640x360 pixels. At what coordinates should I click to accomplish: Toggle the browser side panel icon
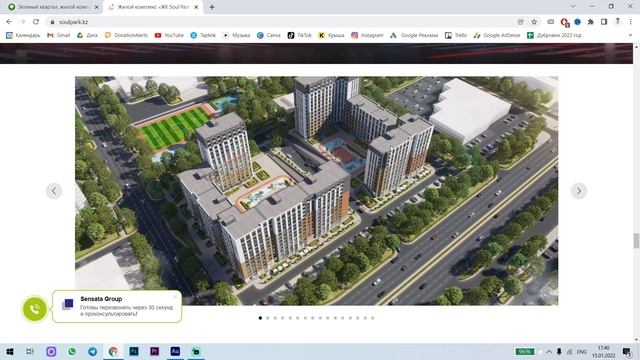[604, 22]
